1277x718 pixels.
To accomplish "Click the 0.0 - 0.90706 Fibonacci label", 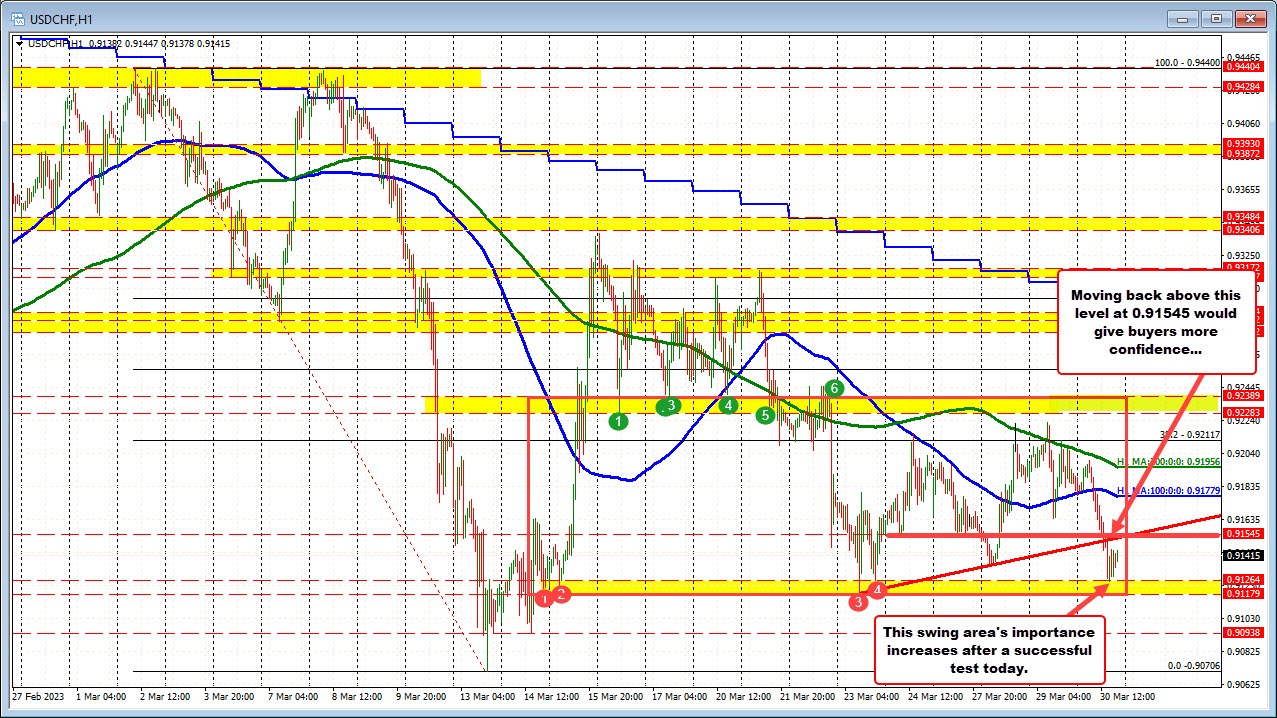I will pyautogui.click(x=1194, y=665).
